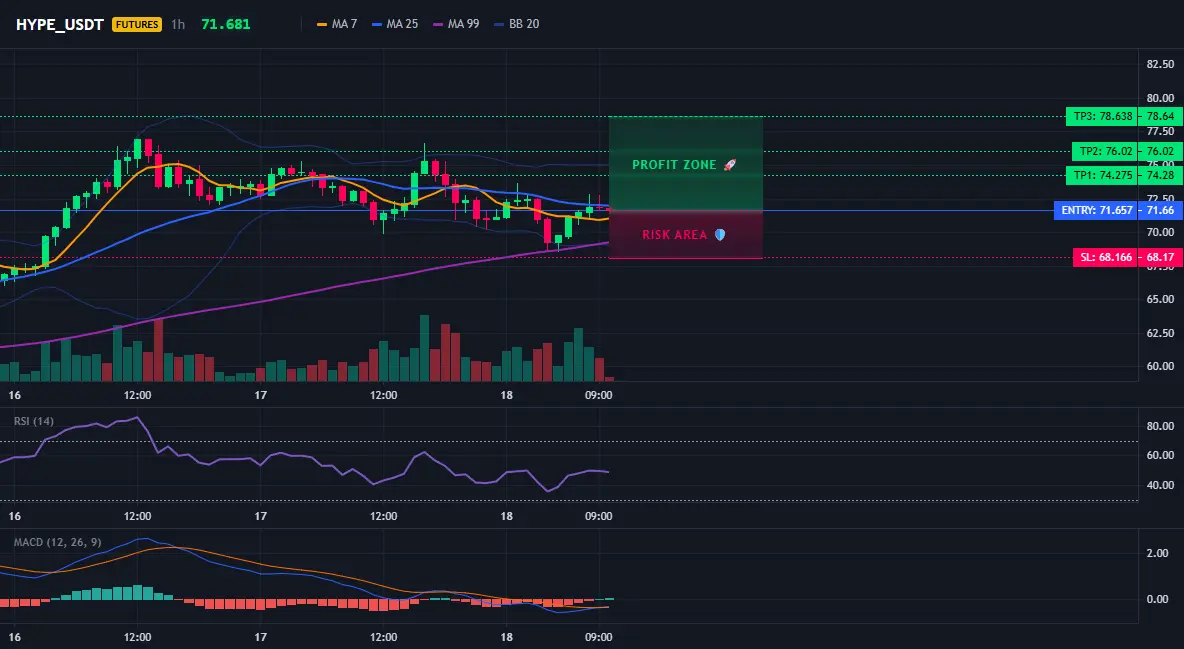The image size is (1184, 649).
Task: Click the 71.66 blue axis price tag
Action: (1161, 210)
